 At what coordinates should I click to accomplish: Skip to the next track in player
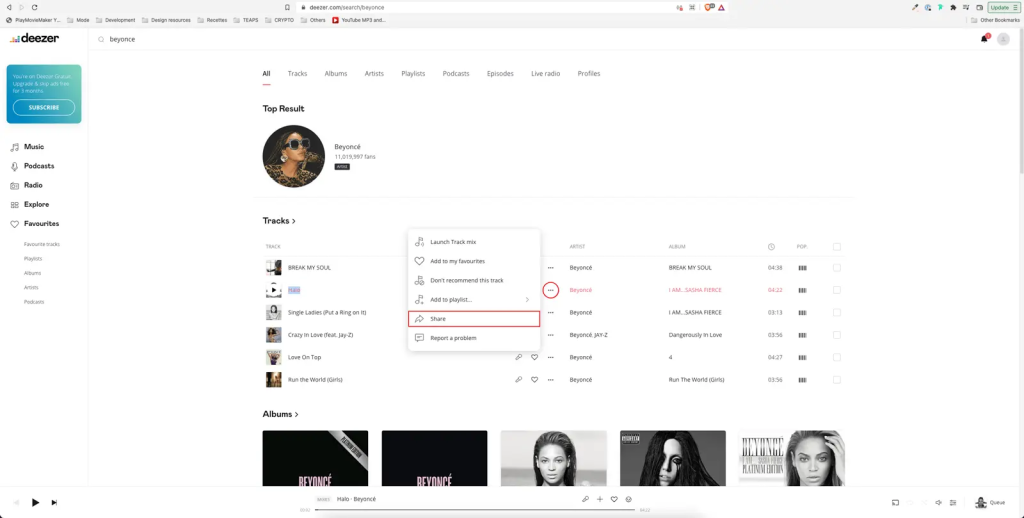pos(54,502)
